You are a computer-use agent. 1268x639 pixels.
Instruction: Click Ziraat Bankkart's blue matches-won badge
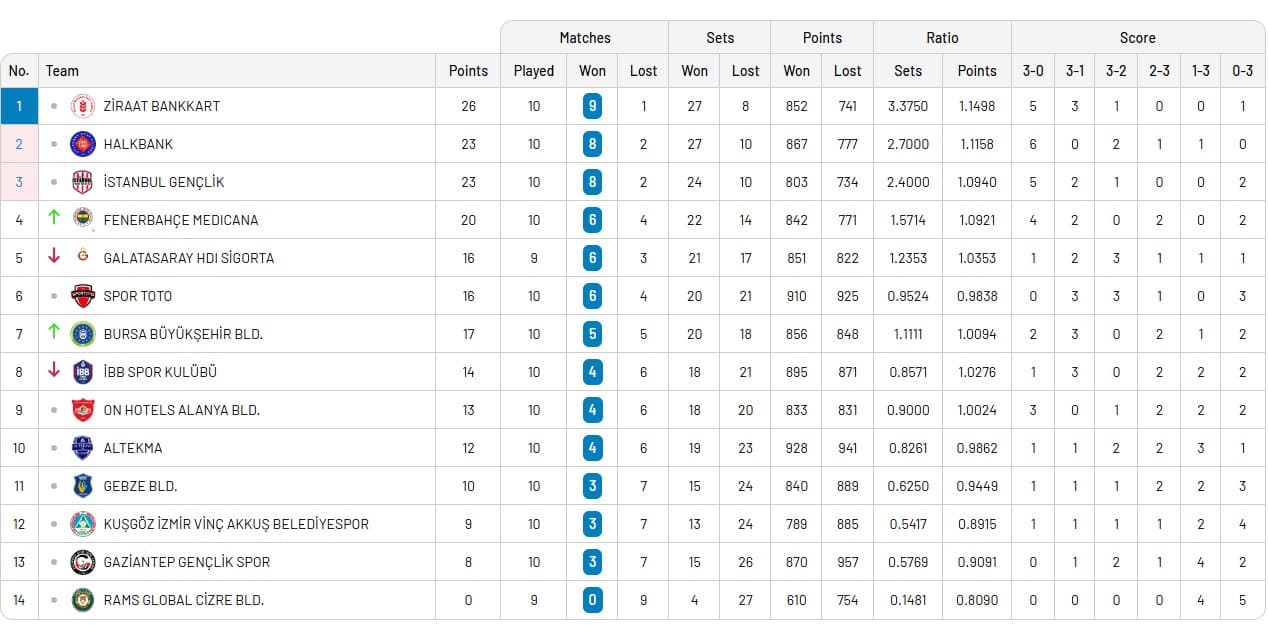[592, 106]
